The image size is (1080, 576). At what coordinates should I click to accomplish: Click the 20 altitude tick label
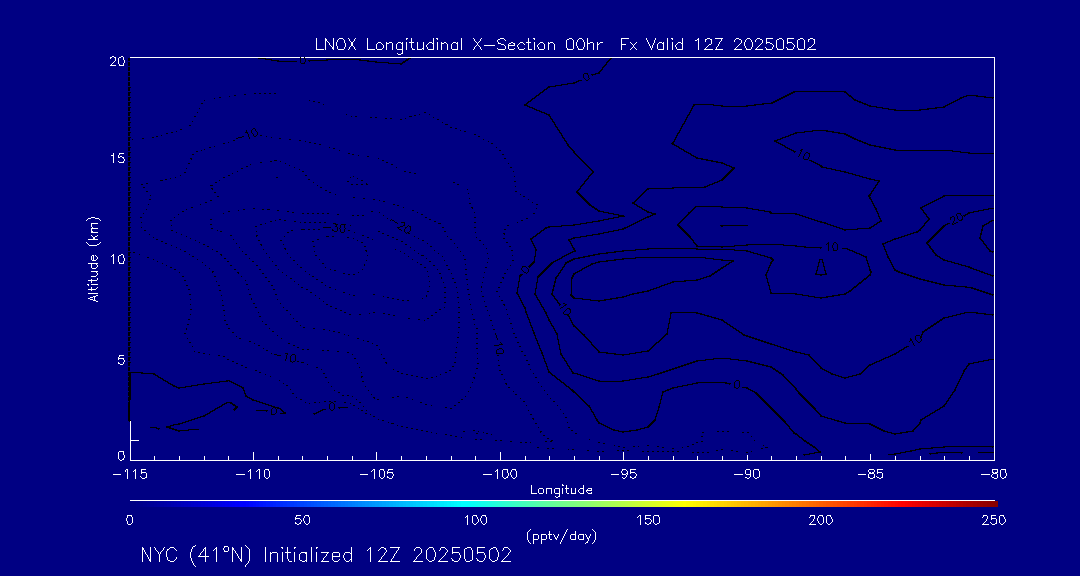point(118,60)
